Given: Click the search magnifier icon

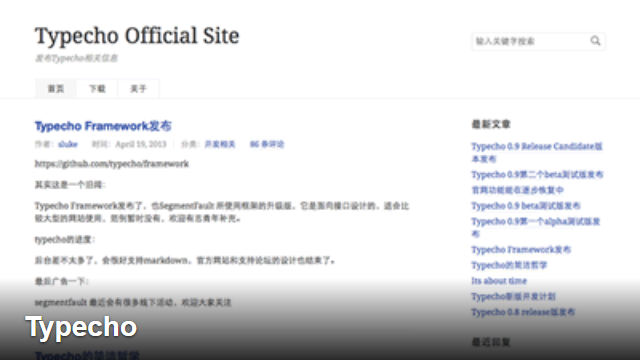Looking at the screenshot, I should (x=595, y=41).
